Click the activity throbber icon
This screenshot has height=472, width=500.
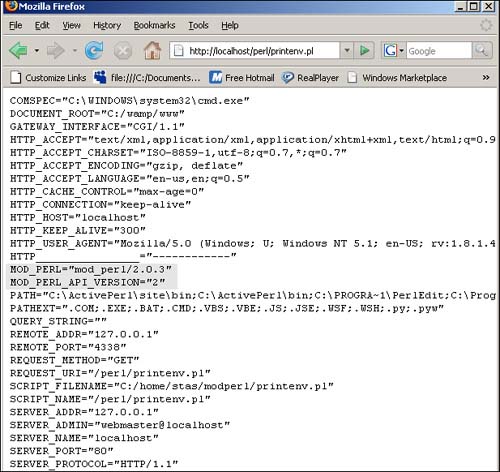(486, 25)
